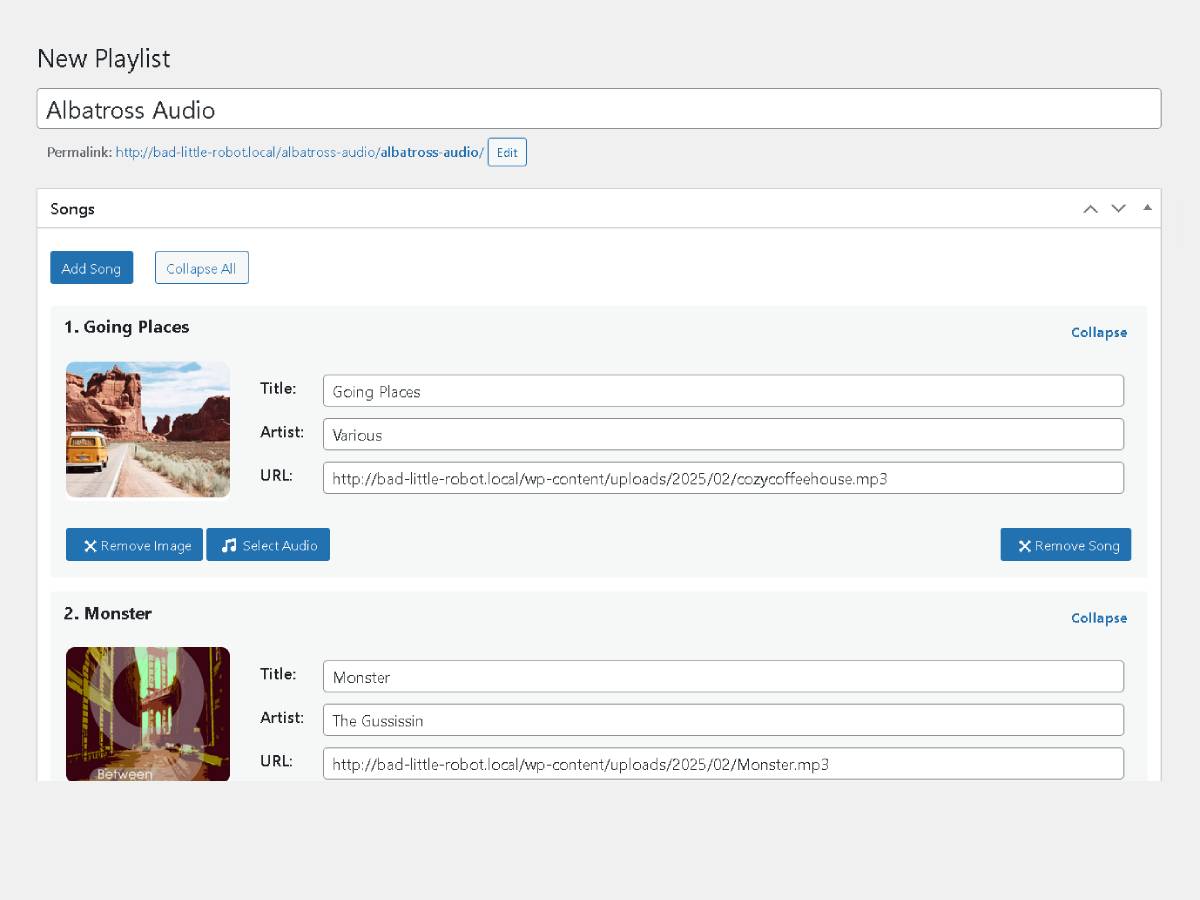Click the URL field with Monster.mp3
The height and width of the screenshot is (900, 1200).
pyautogui.click(x=723, y=764)
